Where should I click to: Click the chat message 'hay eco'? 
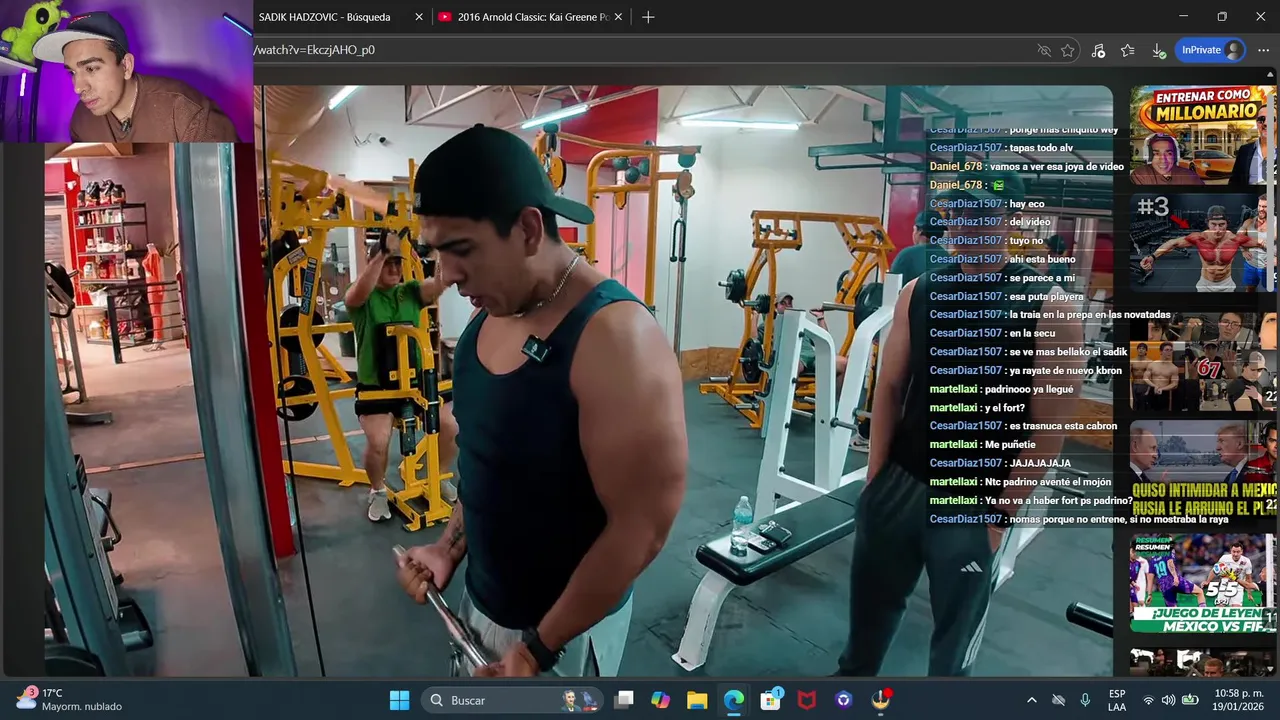click(1027, 203)
